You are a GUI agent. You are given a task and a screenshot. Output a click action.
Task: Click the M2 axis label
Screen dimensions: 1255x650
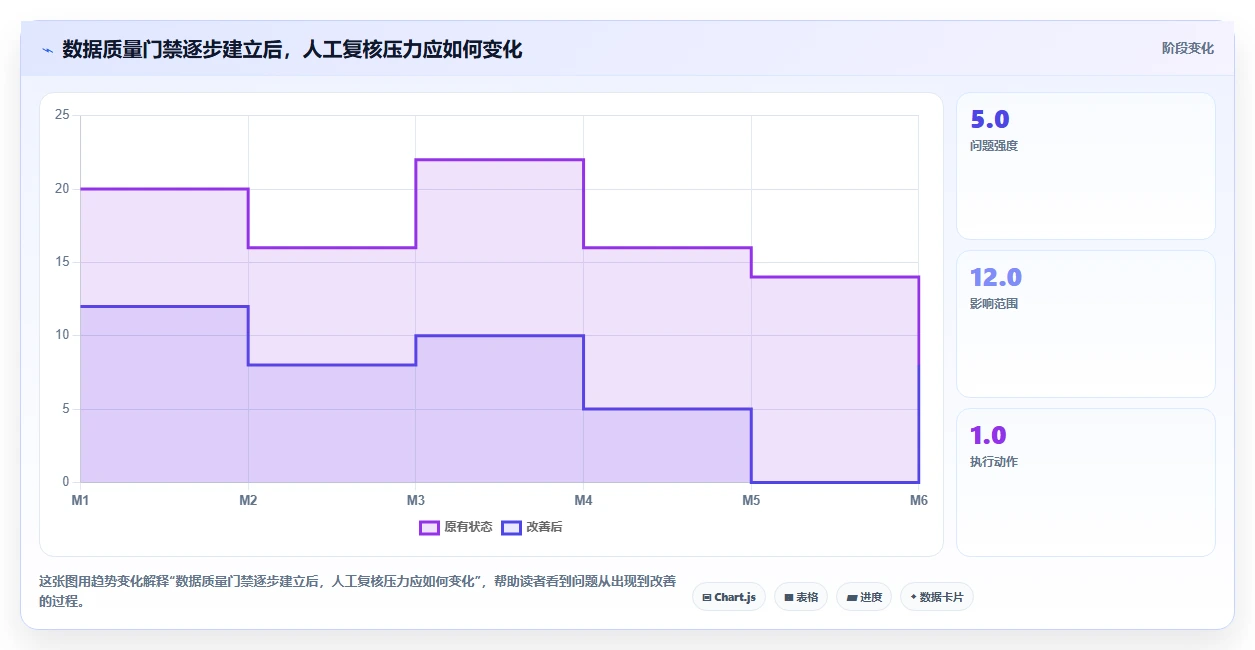(x=248, y=500)
